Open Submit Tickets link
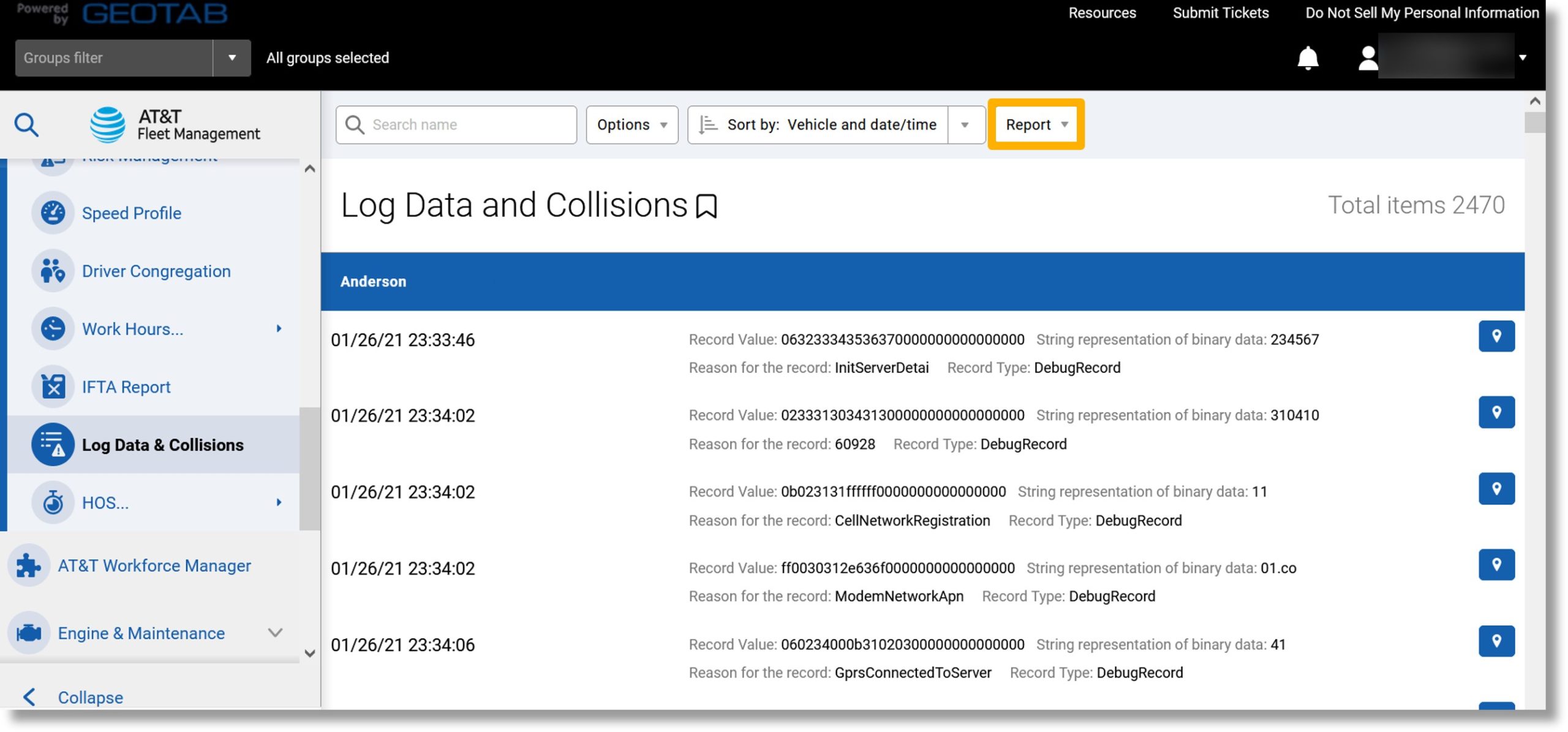This screenshot has width=1568, height=732. [1220, 13]
